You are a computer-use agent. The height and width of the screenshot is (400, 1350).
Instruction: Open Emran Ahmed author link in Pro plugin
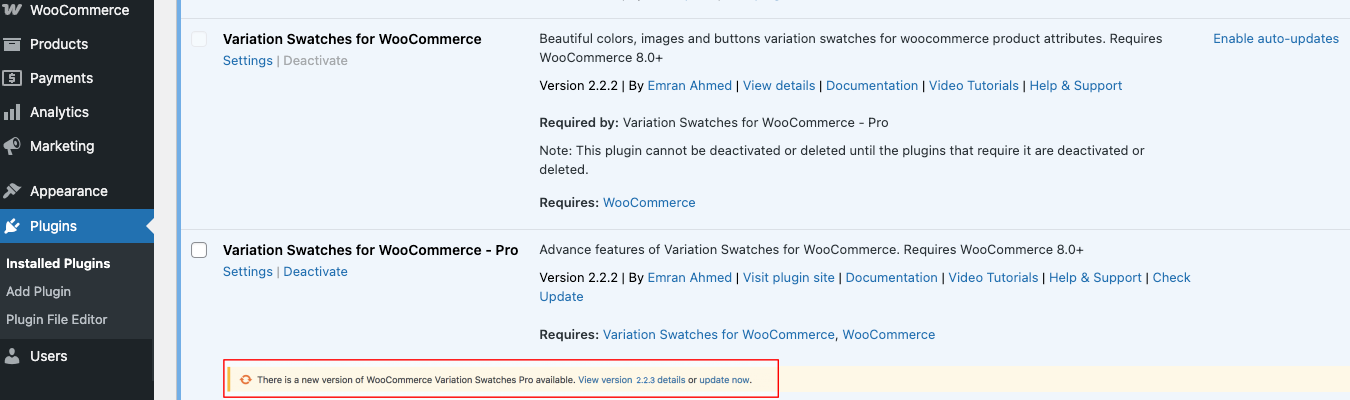coord(690,278)
